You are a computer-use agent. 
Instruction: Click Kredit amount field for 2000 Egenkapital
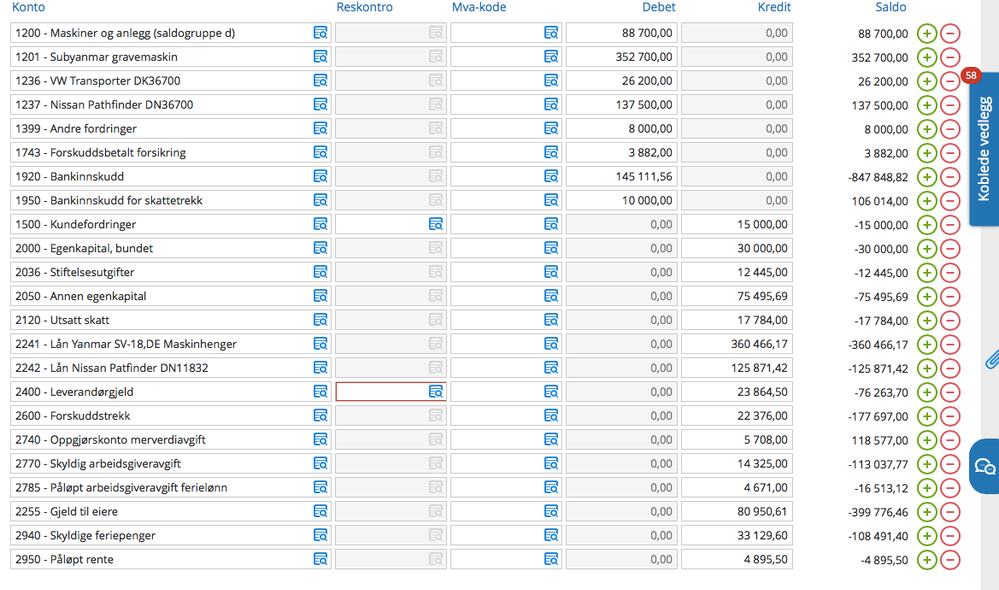(737, 248)
